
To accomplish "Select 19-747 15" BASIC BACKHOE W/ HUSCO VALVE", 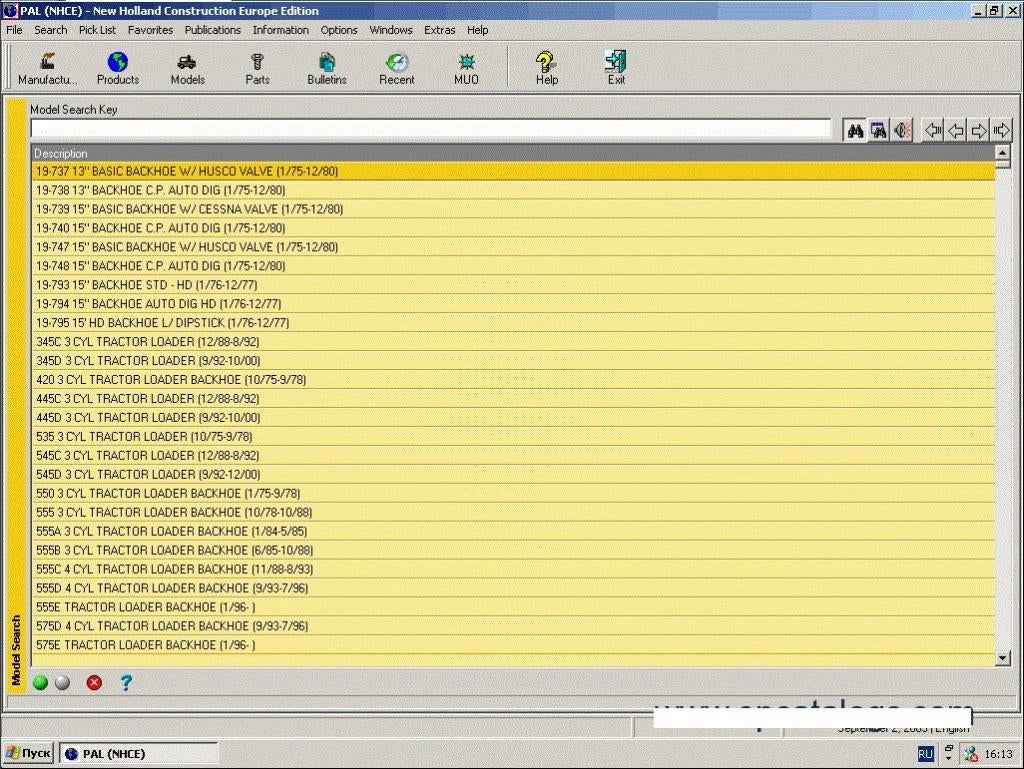I will pyautogui.click(x=513, y=247).
